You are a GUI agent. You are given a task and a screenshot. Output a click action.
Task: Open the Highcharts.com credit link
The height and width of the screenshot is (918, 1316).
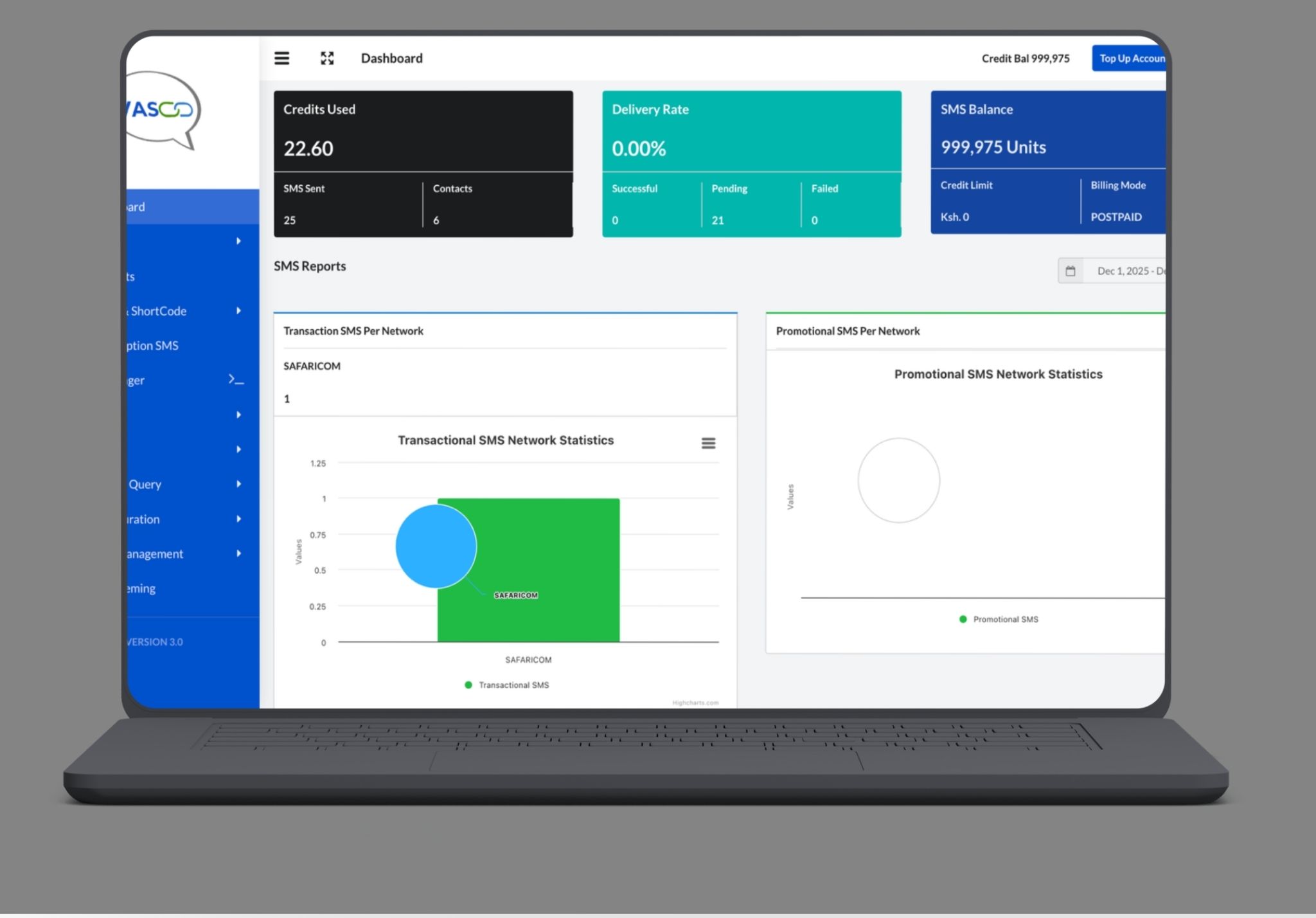click(695, 703)
